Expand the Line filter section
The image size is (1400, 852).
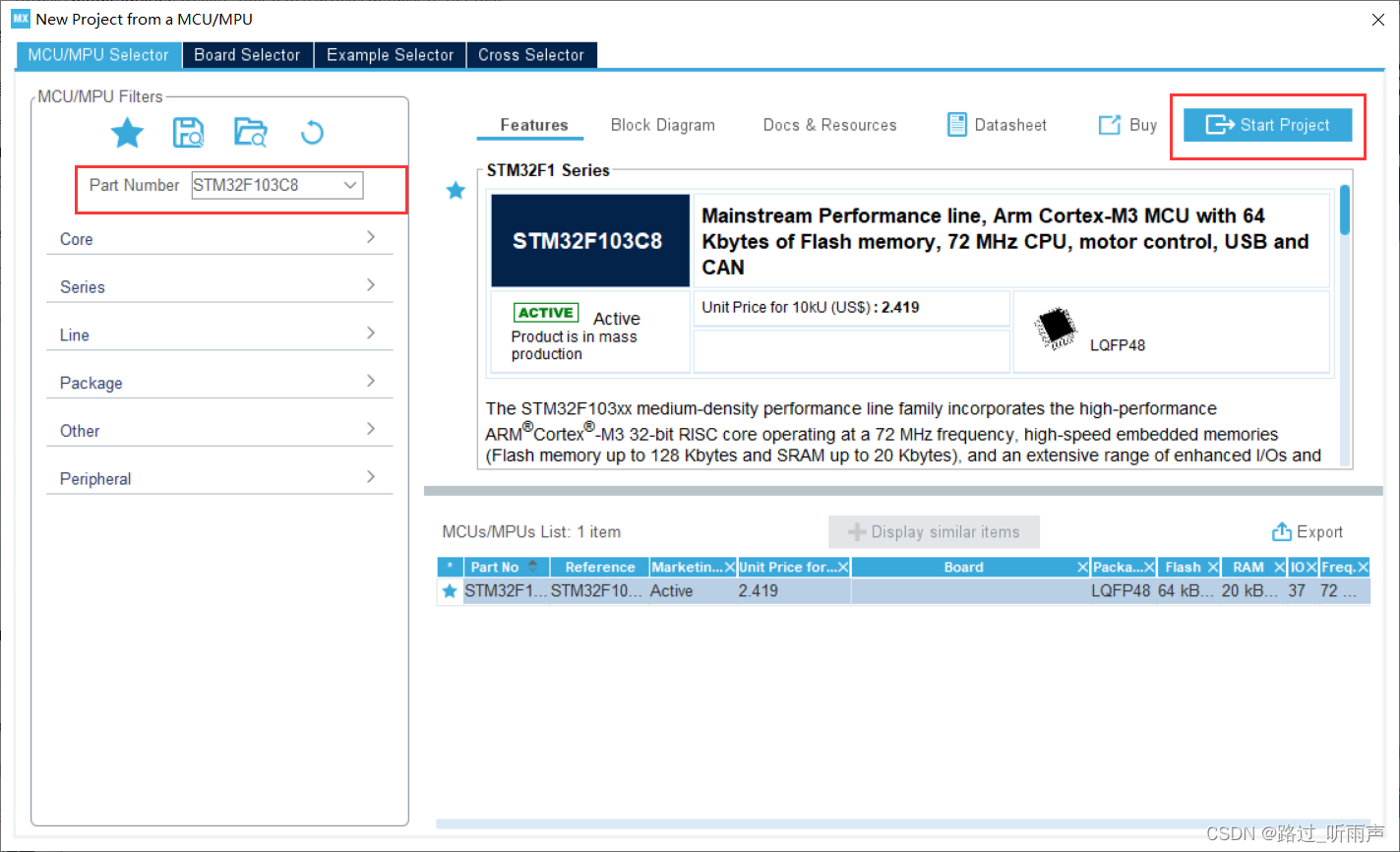coord(219,335)
